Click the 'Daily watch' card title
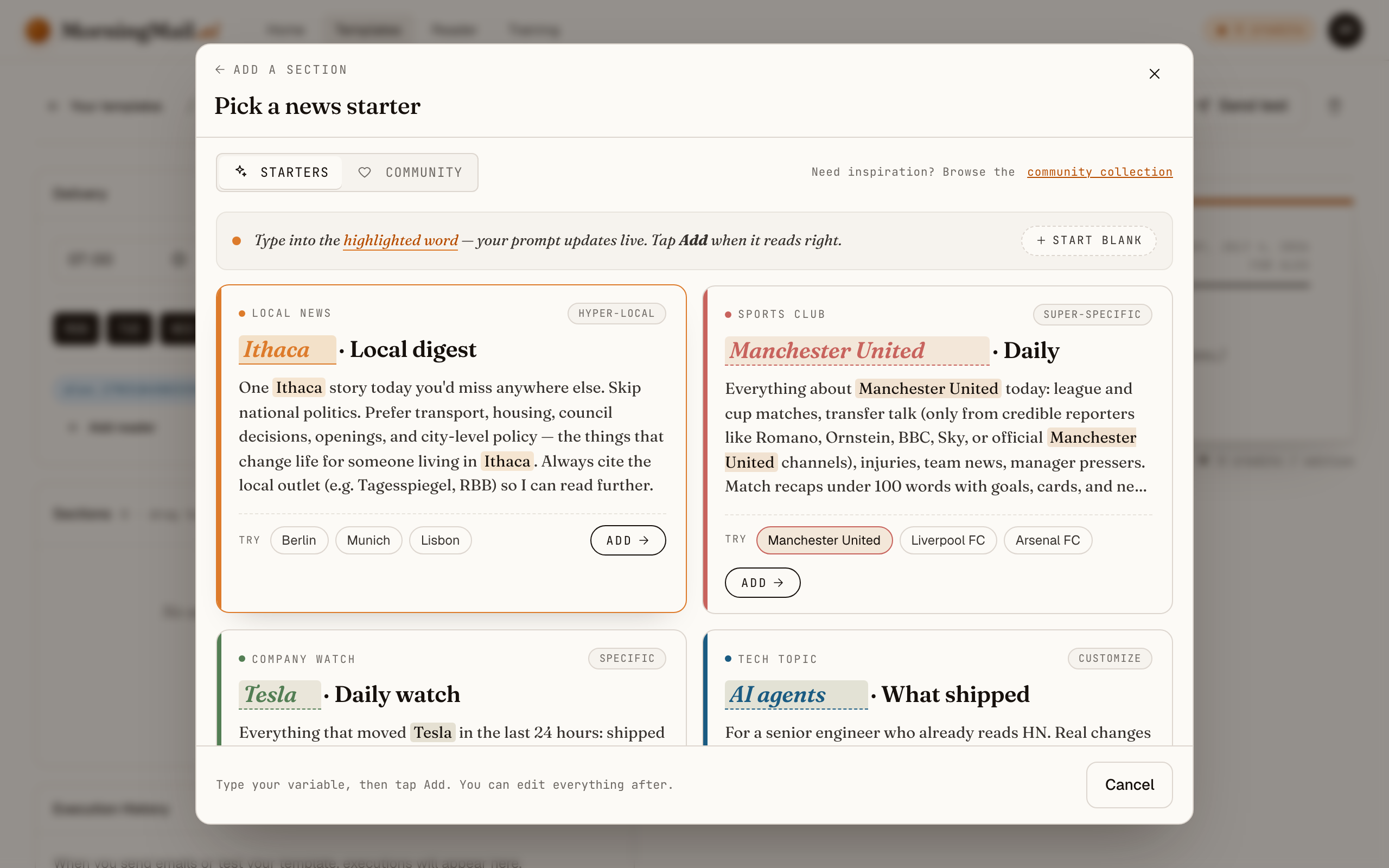The height and width of the screenshot is (868, 1389). [397, 694]
